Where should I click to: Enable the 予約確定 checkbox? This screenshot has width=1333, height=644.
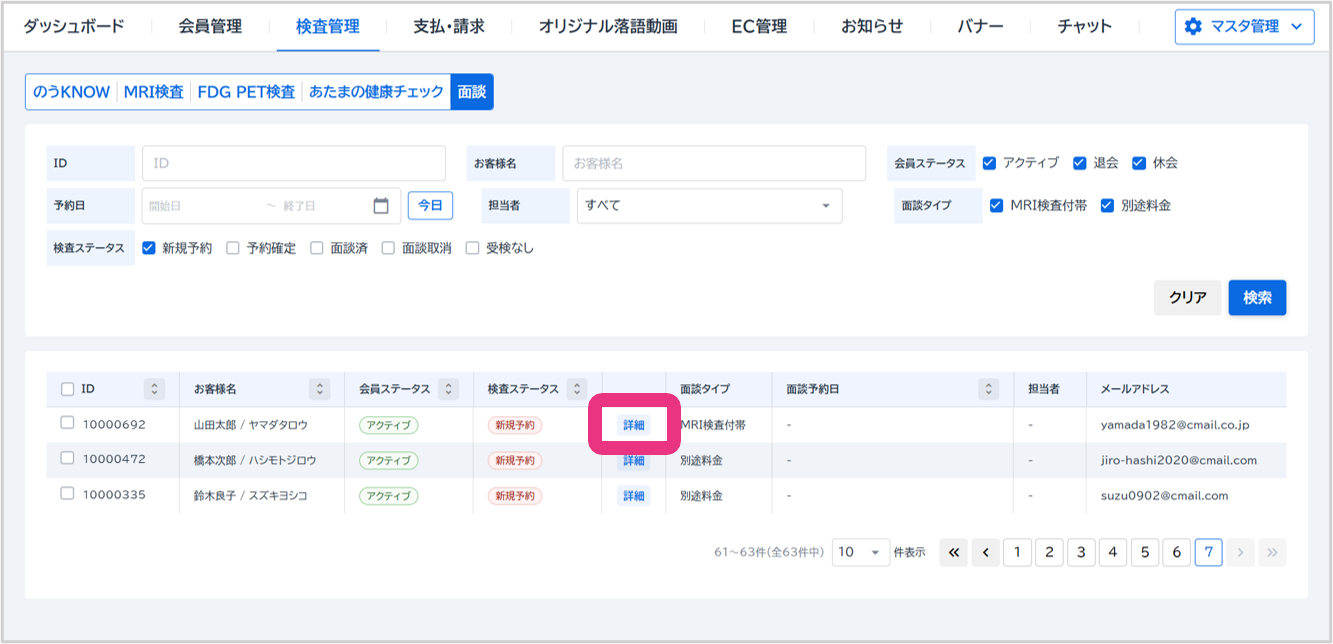(233, 248)
